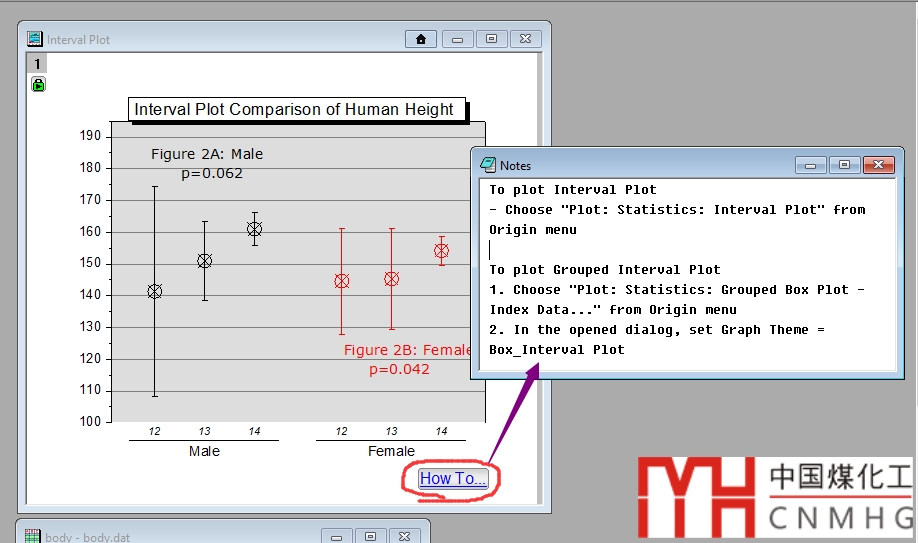
Task: Activate the body - body.dat window title bar
Action: [180, 536]
